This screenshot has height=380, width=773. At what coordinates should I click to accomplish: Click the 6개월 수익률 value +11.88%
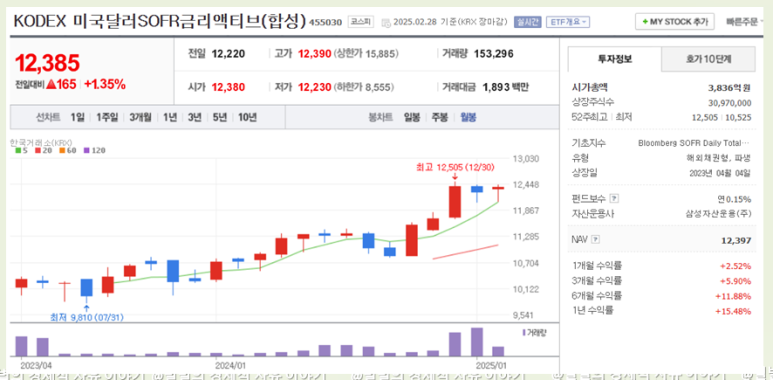[734, 296]
